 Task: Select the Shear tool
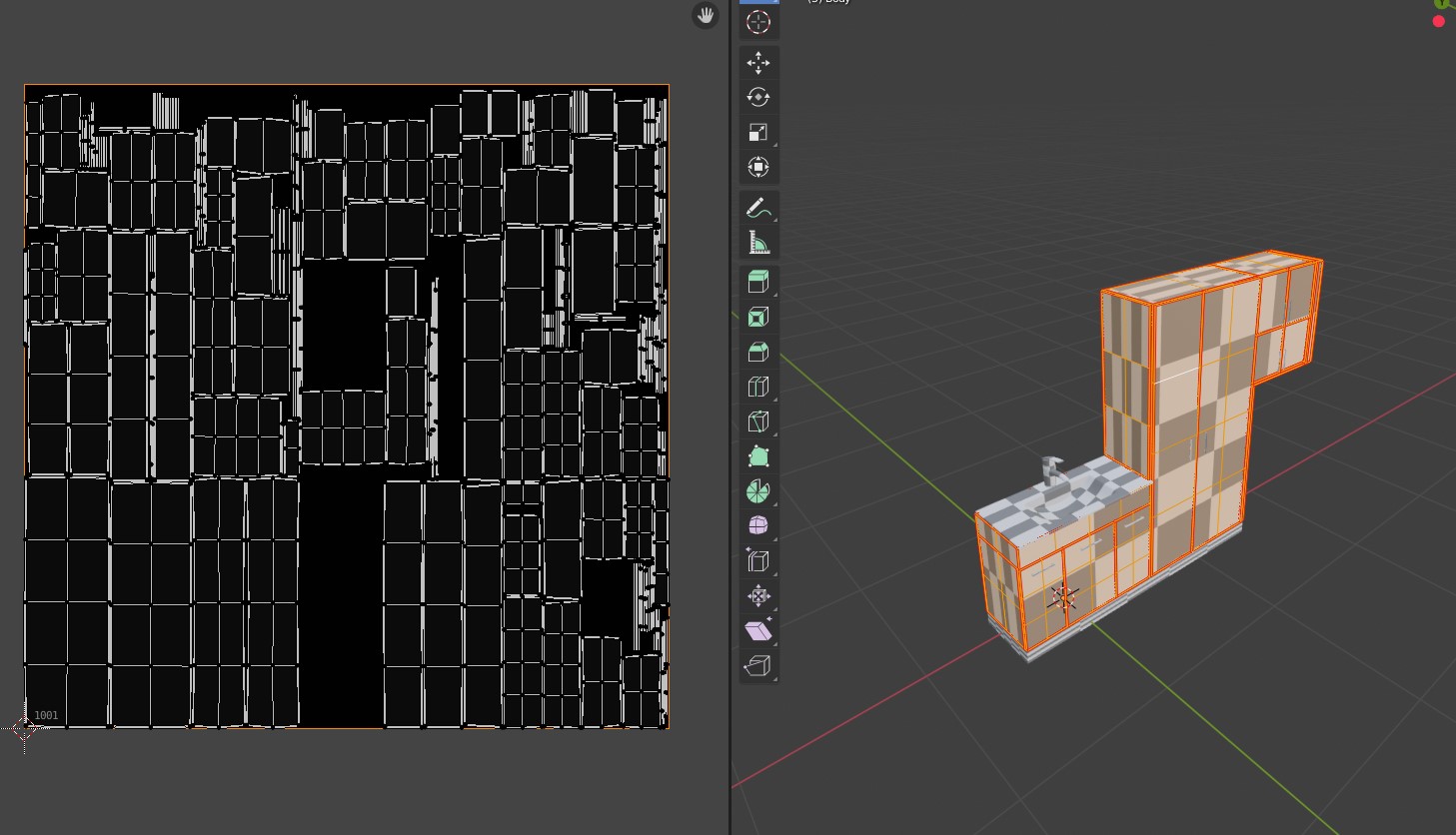pyautogui.click(x=758, y=631)
